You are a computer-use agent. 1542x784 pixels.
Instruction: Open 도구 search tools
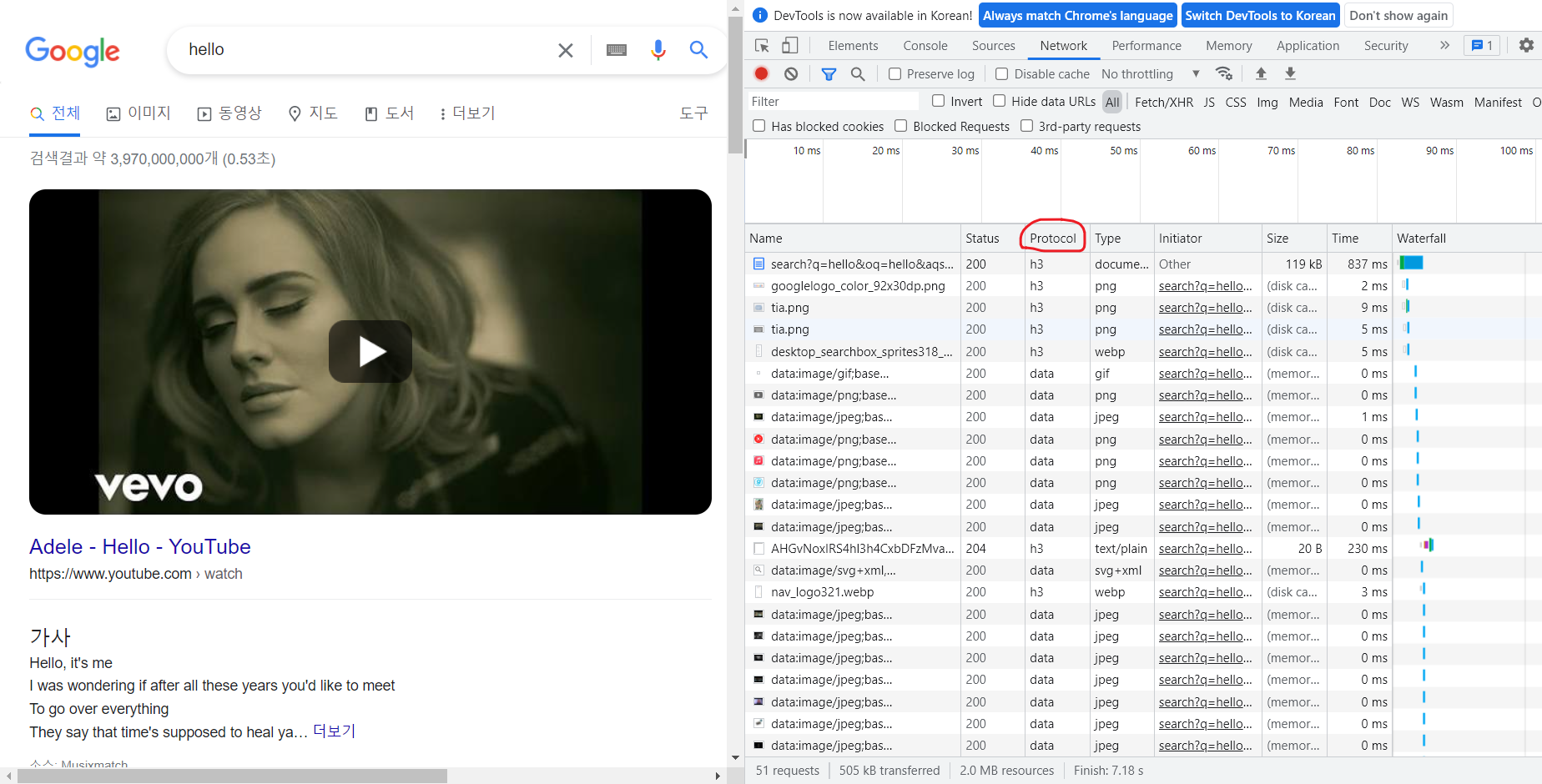tap(693, 113)
